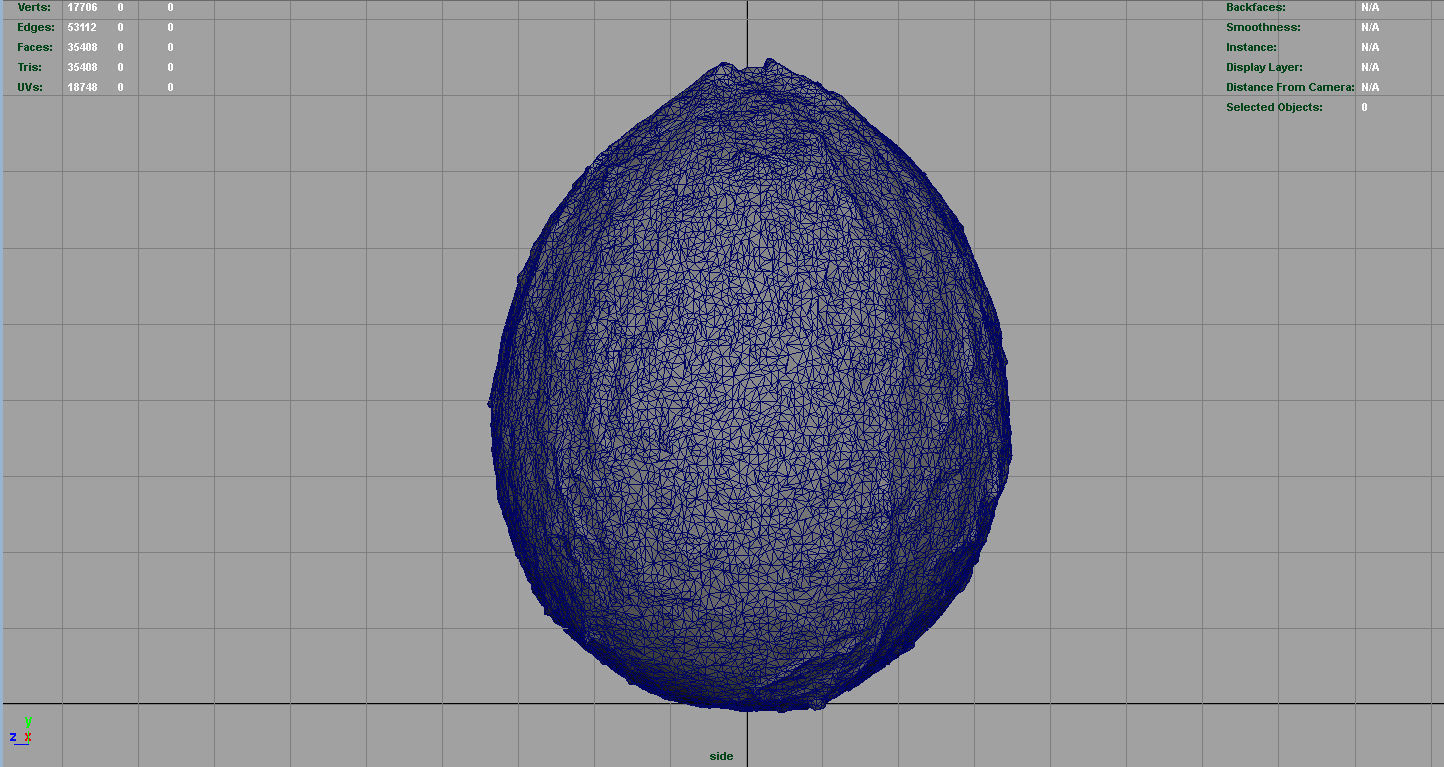Click the Faces: label in the HUD
Viewport: 1444px width, 767px height.
[x=35, y=47]
